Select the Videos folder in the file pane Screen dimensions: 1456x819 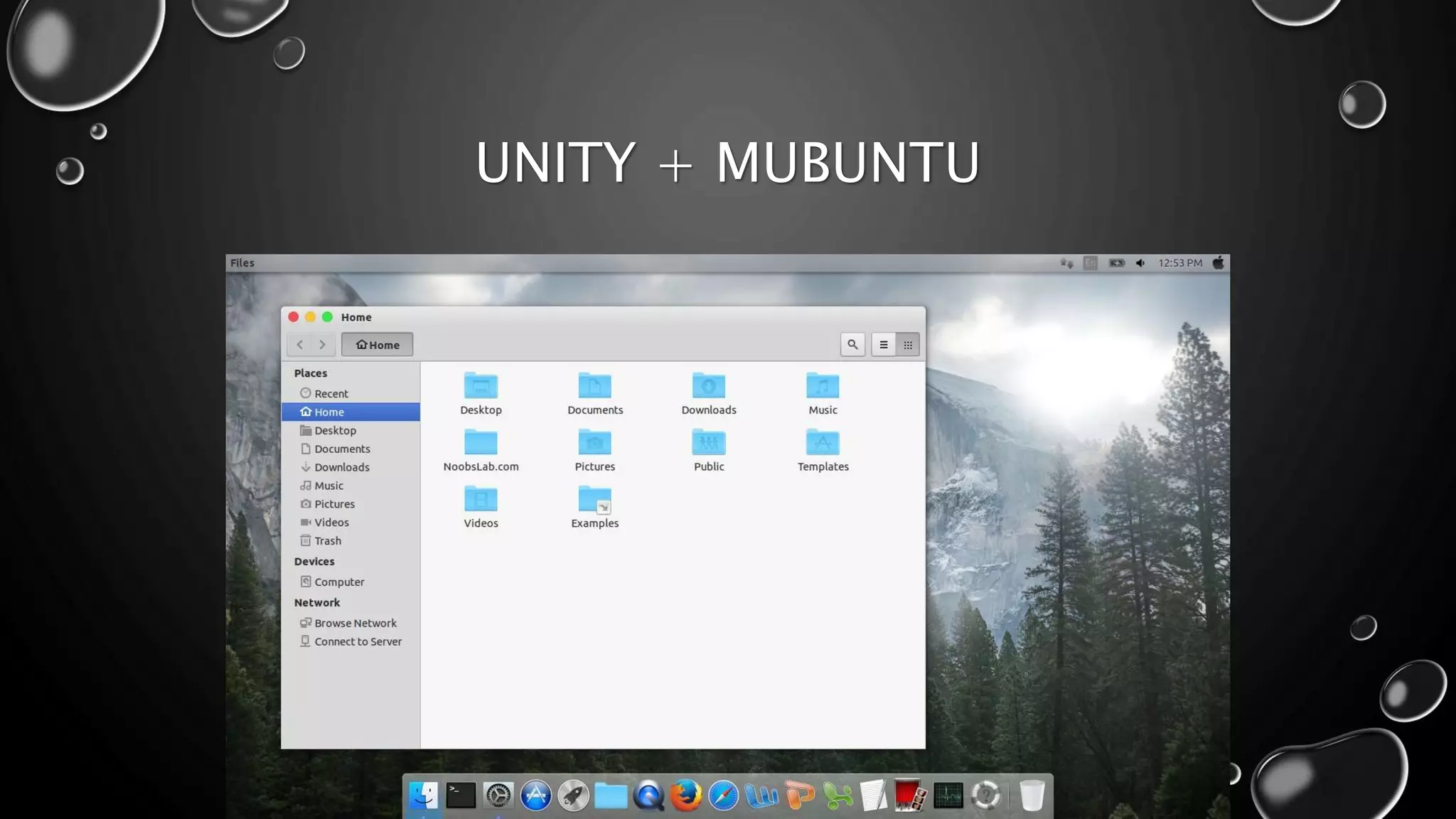pos(481,507)
